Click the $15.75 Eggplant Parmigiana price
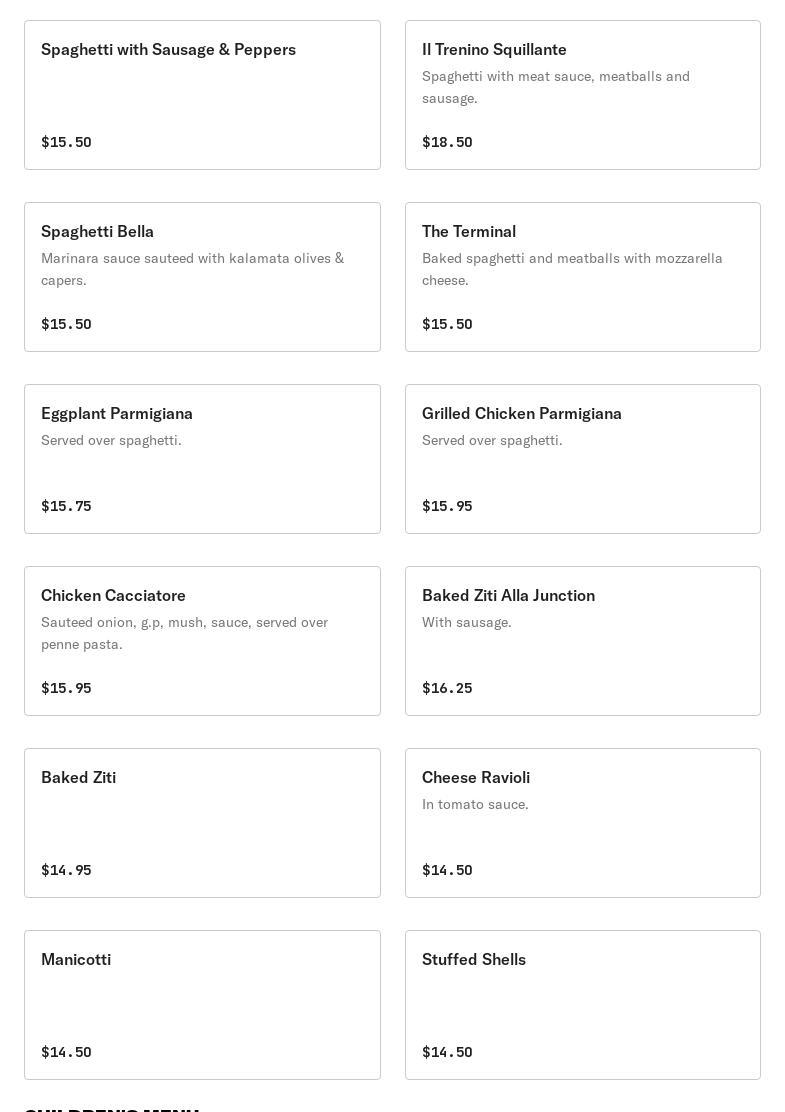 tap(66, 506)
